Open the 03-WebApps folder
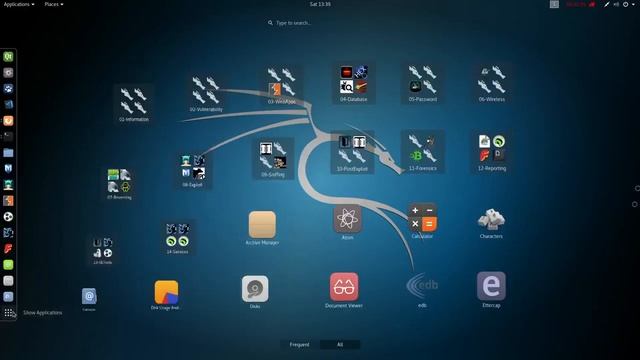Image resolution: width=640 pixels, height=360 pixels. tap(282, 85)
